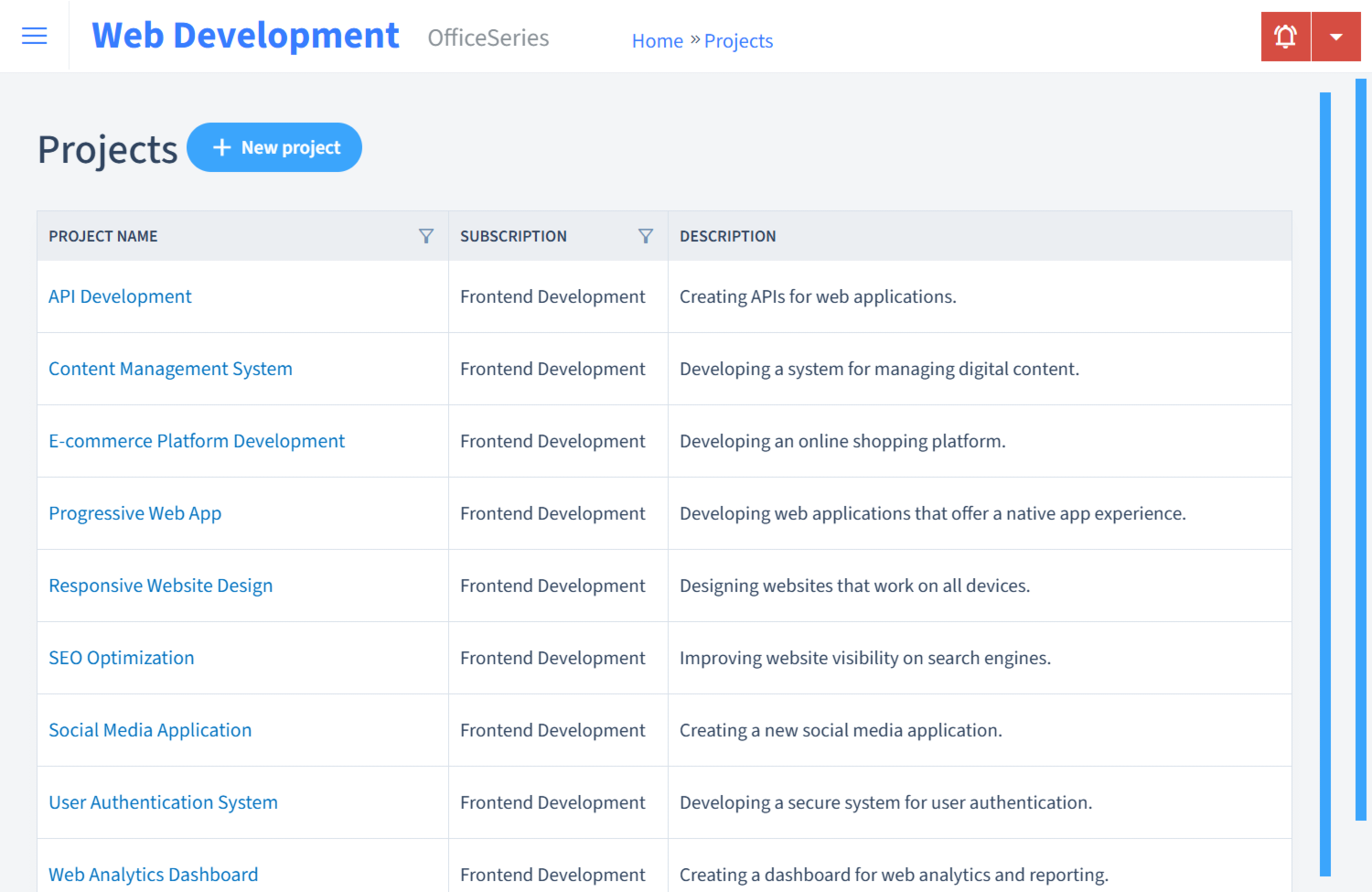
Task: Navigate to Home via breadcrumb
Action: 657,40
